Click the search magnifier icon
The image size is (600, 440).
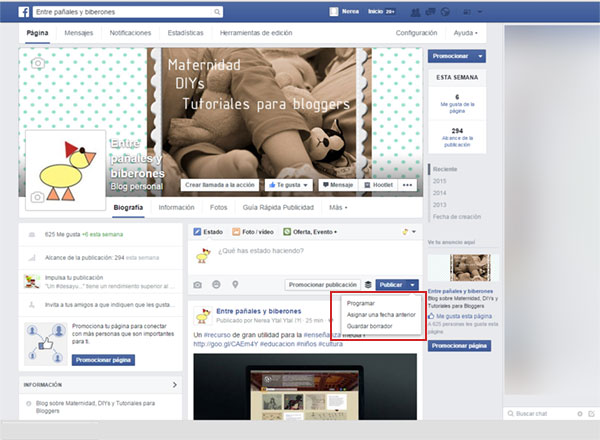point(217,12)
